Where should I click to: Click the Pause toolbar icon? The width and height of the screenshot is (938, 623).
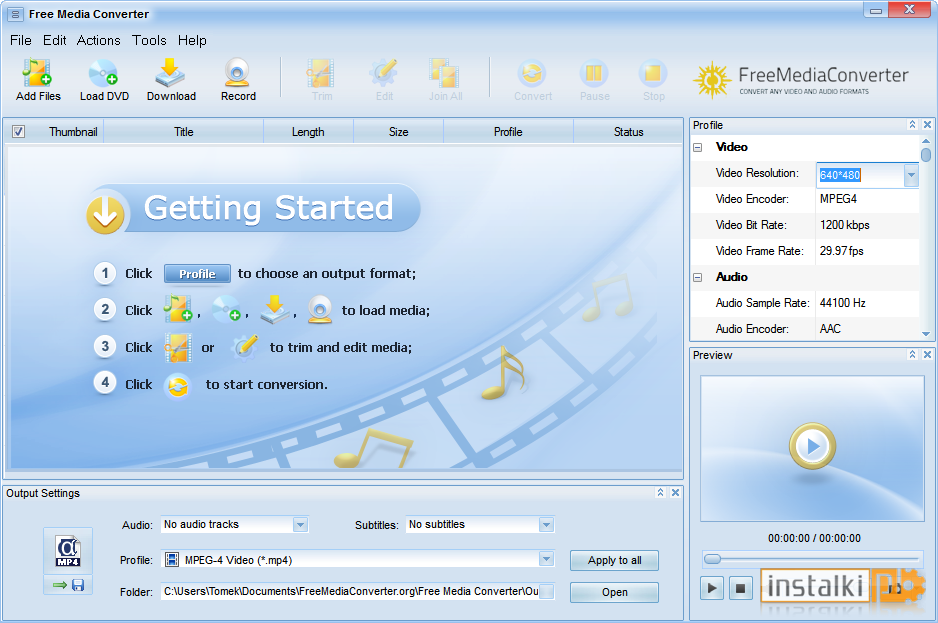click(594, 74)
